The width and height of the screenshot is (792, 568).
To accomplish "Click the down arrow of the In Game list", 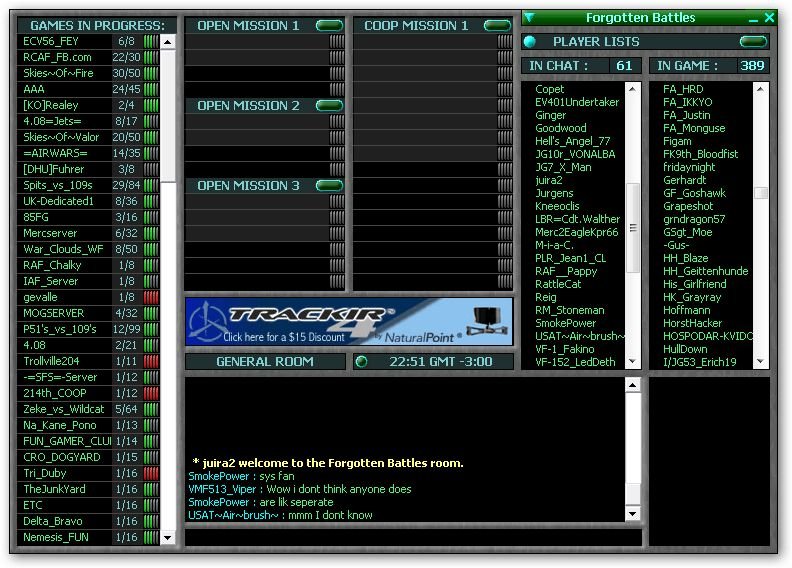I will coord(761,361).
